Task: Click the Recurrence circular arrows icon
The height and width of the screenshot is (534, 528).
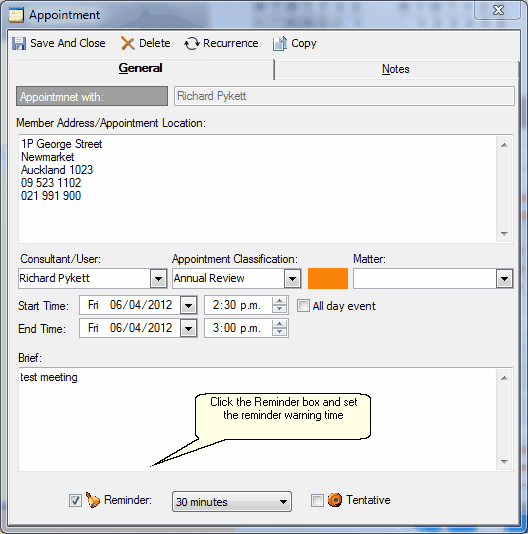Action: [191, 44]
